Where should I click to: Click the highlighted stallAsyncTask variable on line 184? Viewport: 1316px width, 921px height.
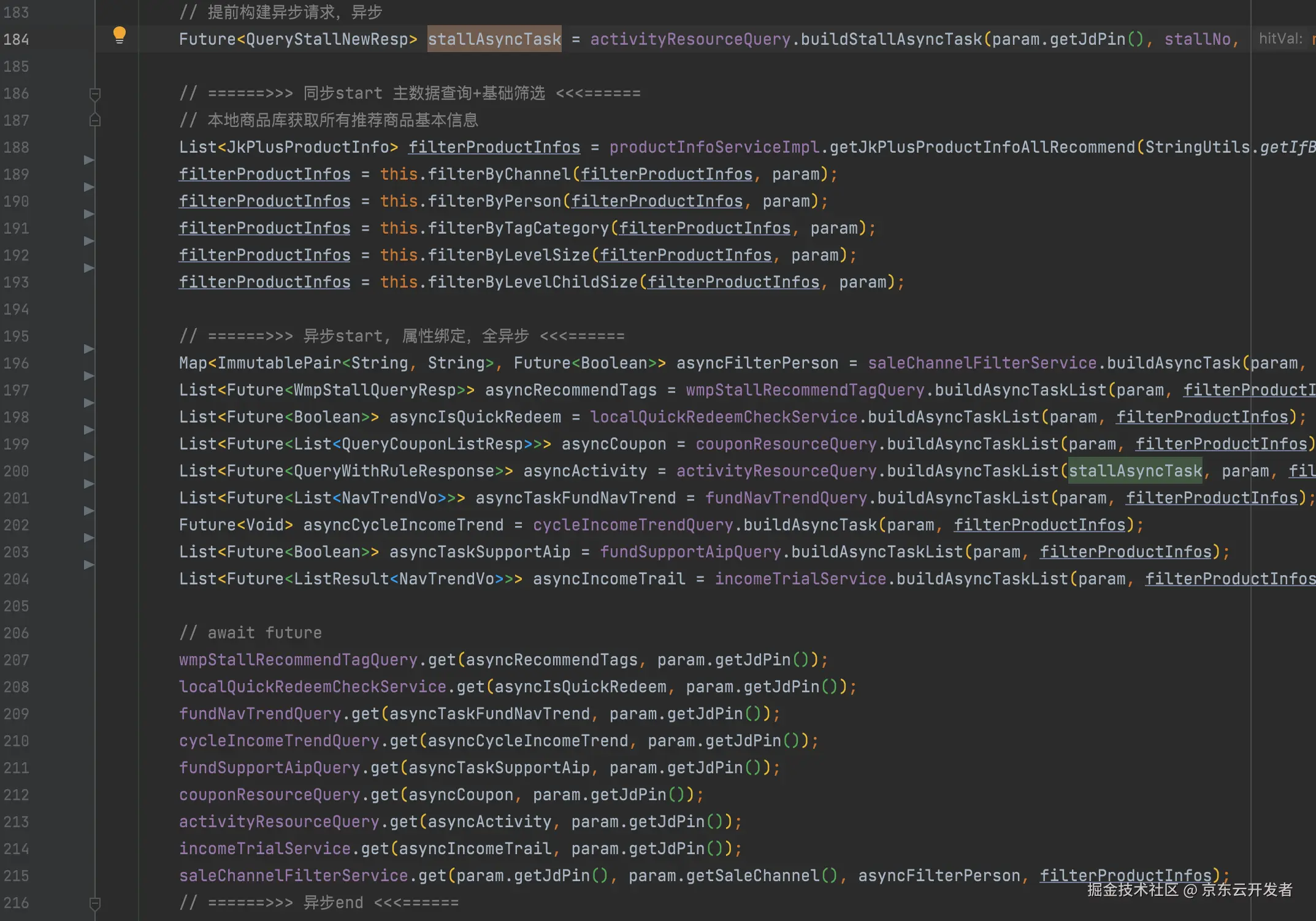[494, 39]
